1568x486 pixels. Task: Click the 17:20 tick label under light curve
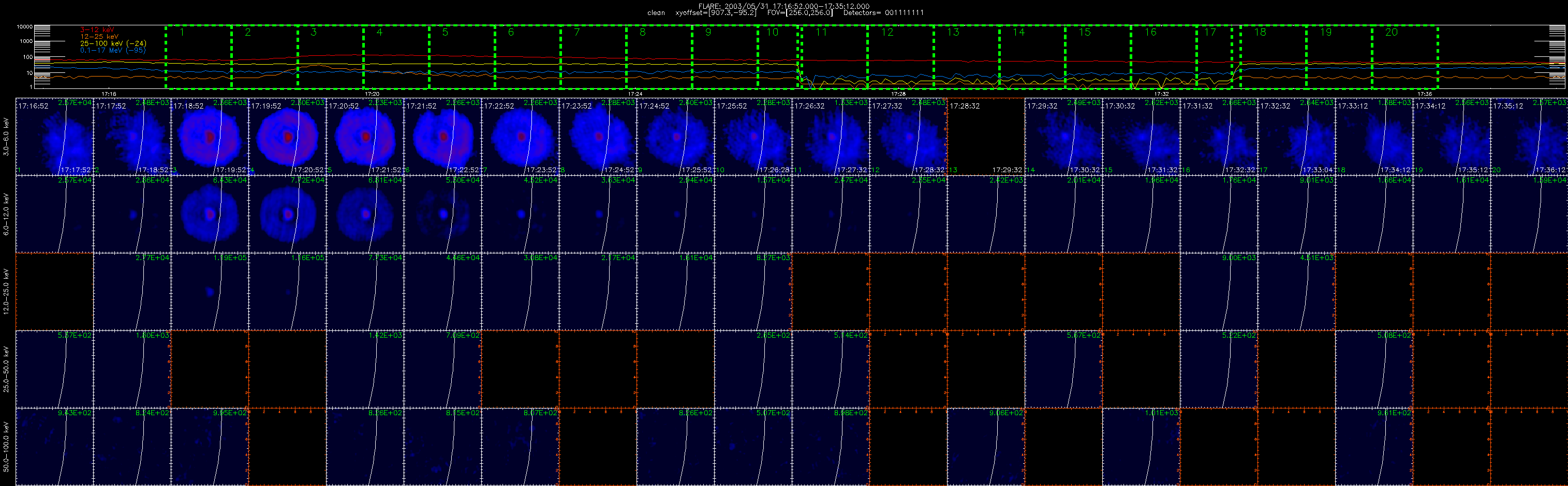point(372,94)
